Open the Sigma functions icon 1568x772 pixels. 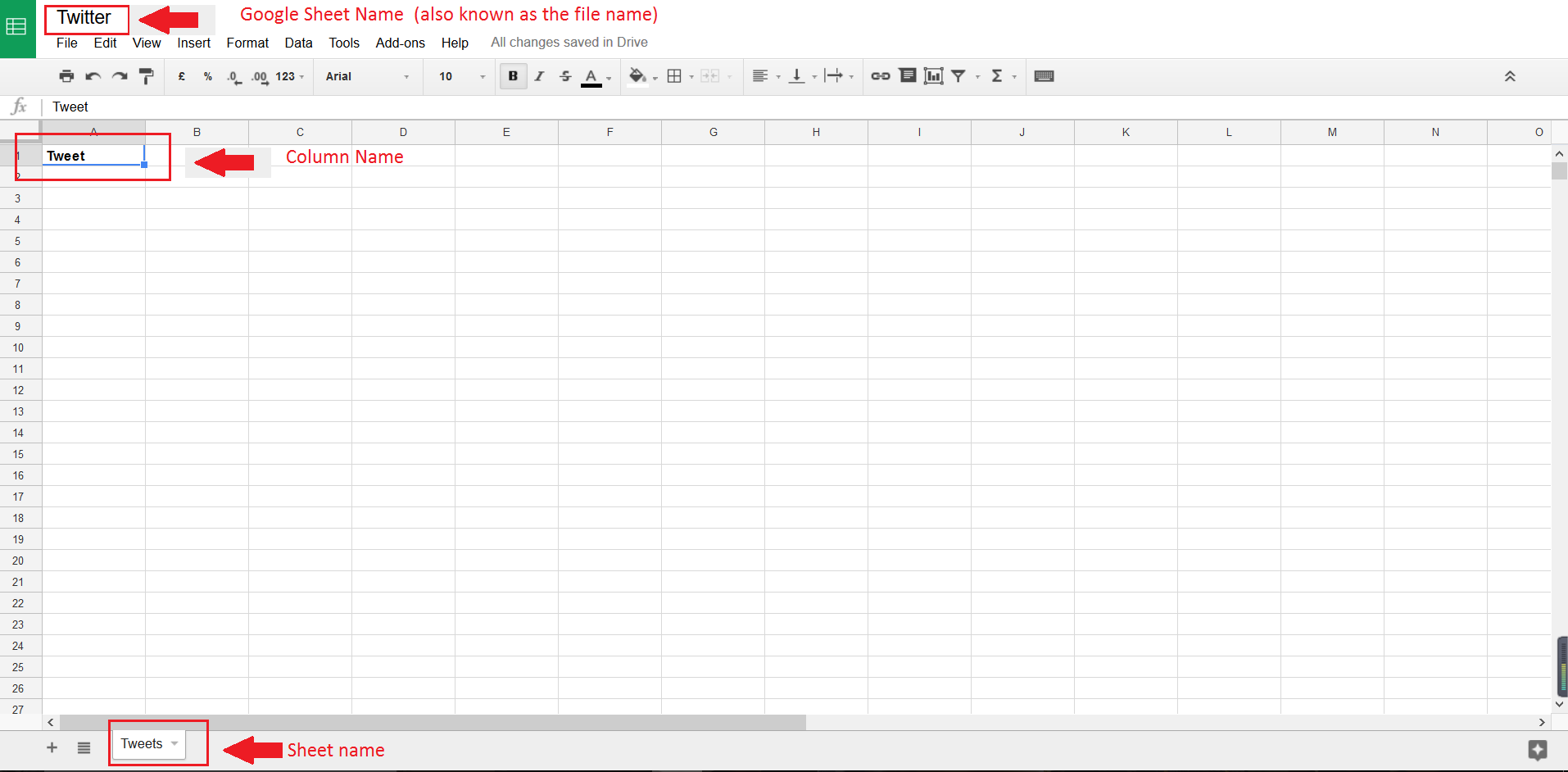pyautogui.click(x=997, y=76)
